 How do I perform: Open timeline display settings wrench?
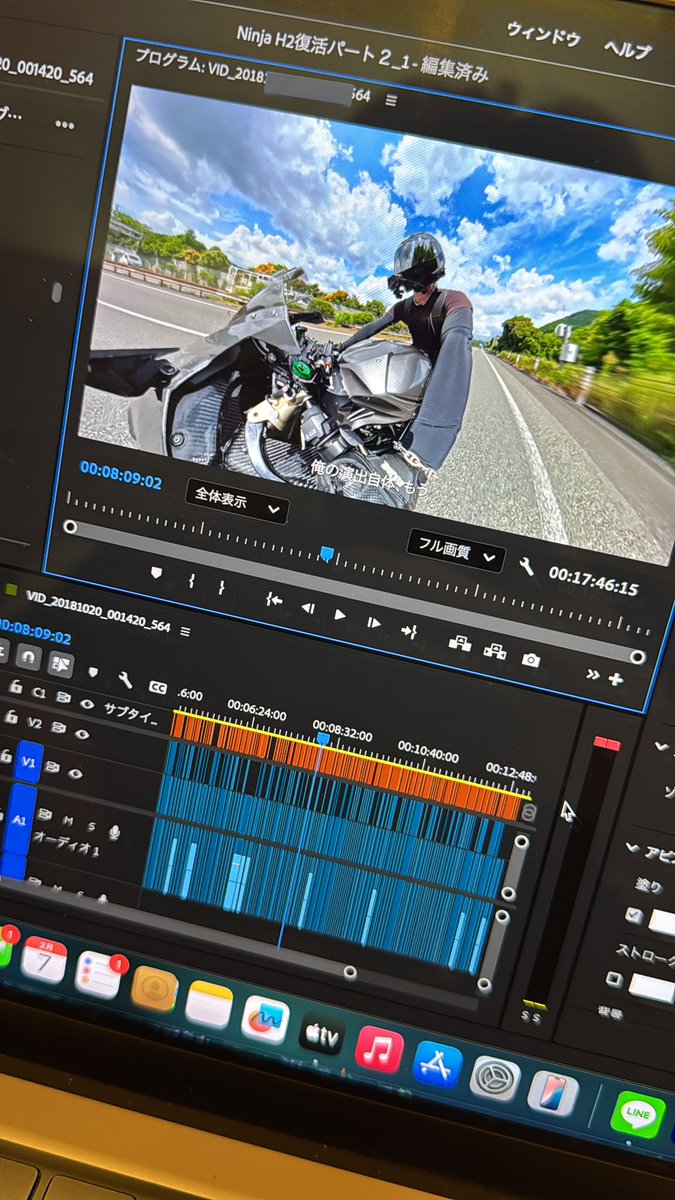pos(125,680)
